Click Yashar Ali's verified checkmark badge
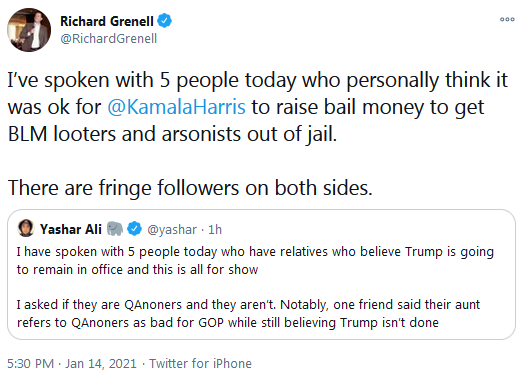Viewport: 528px width, 384px height. [134, 229]
